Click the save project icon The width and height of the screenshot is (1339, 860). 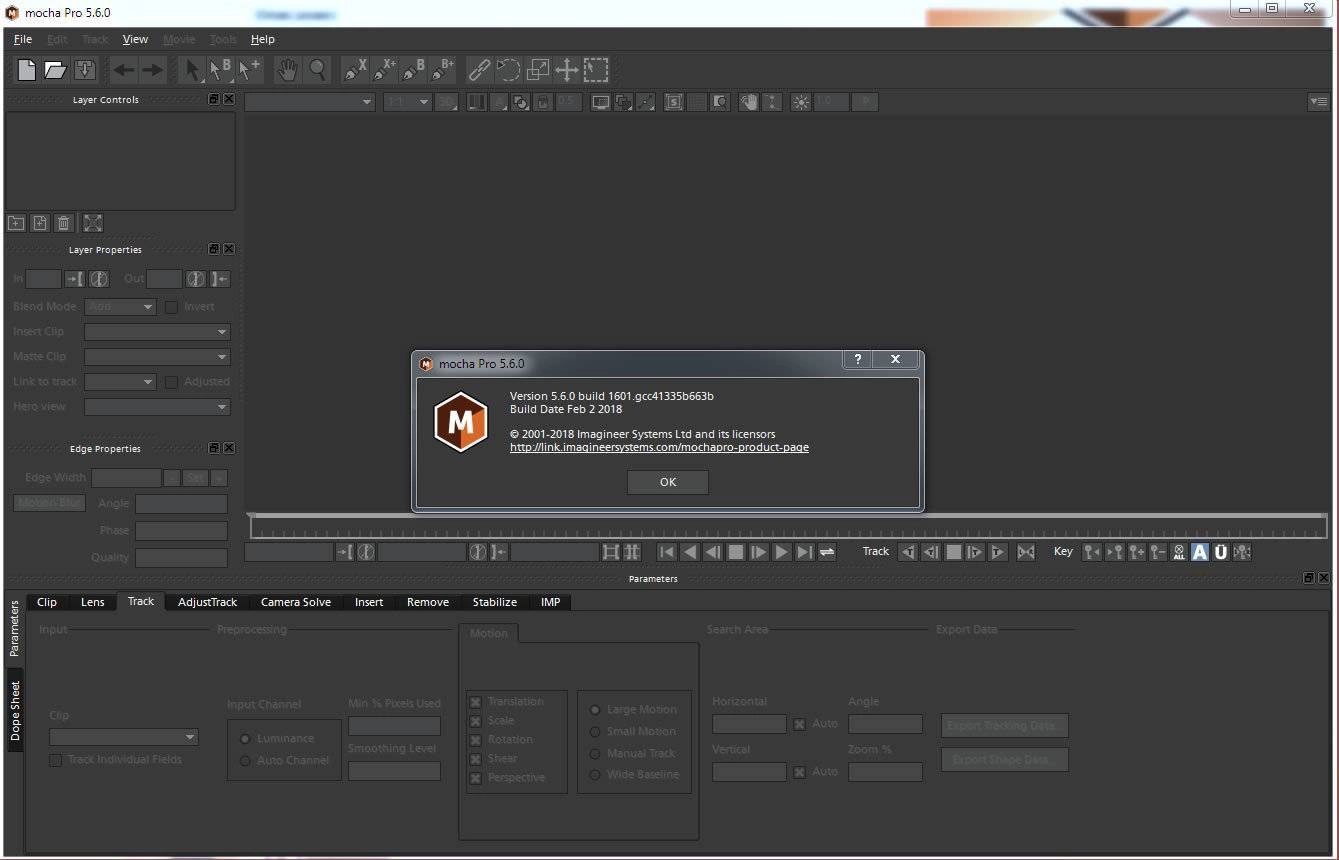(x=85, y=70)
